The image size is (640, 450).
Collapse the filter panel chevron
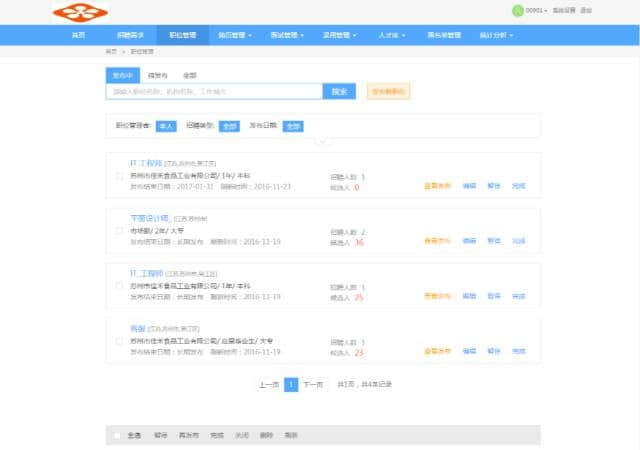point(321,142)
